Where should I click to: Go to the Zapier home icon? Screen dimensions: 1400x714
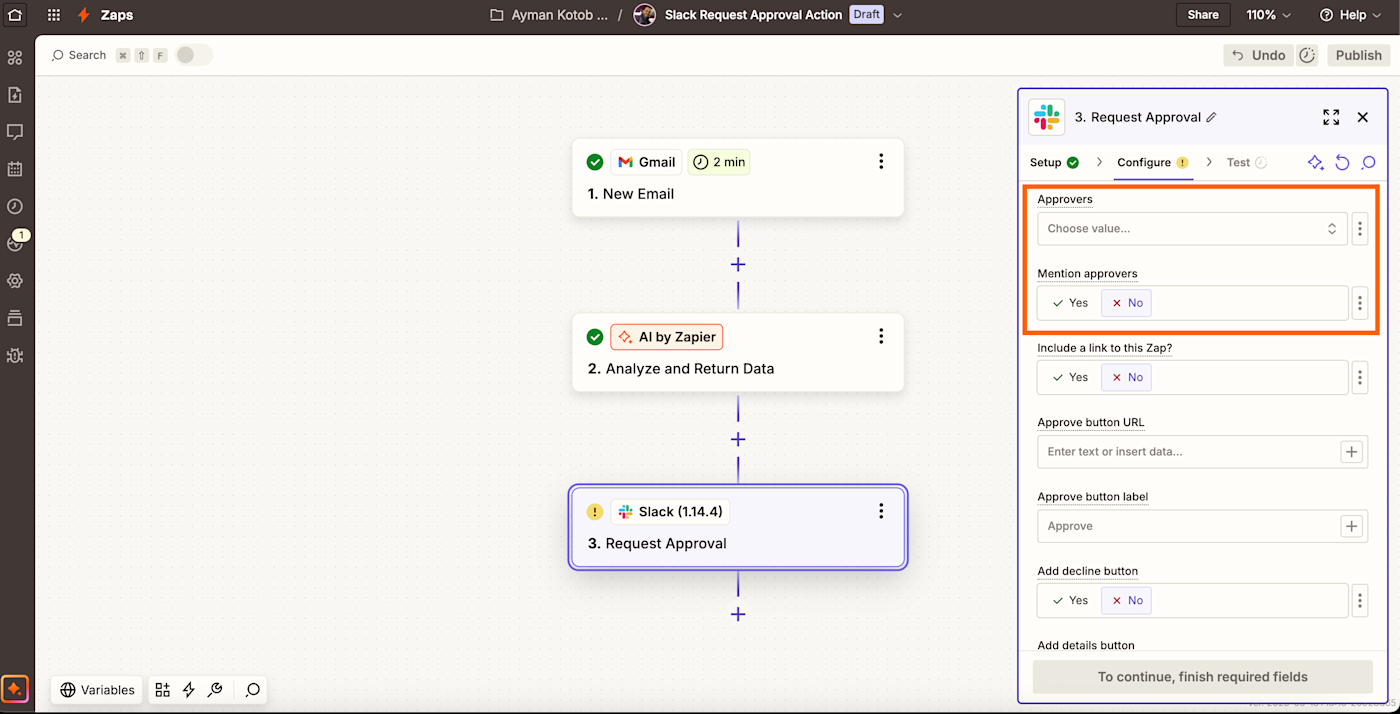pyautogui.click(x=14, y=15)
